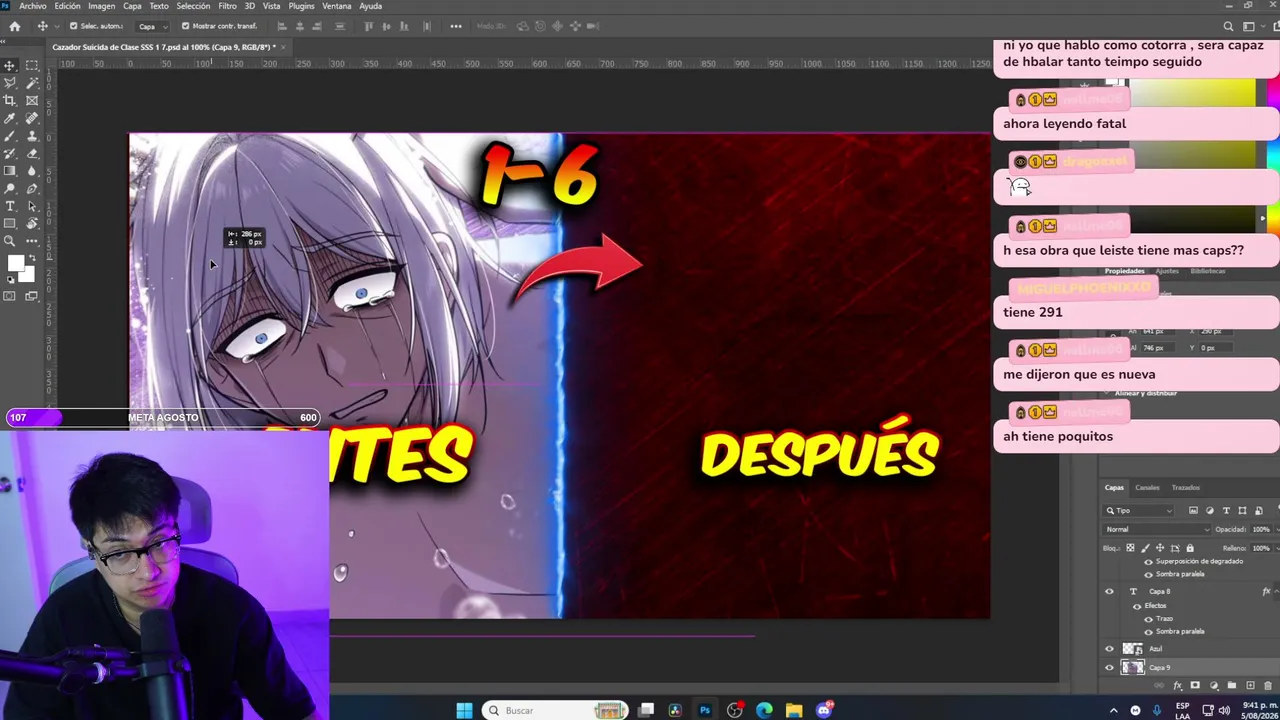This screenshot has height=720, width=1280.
Task: Open the Tipo layer filter dropdown
Action: (x=1139, y=511)
